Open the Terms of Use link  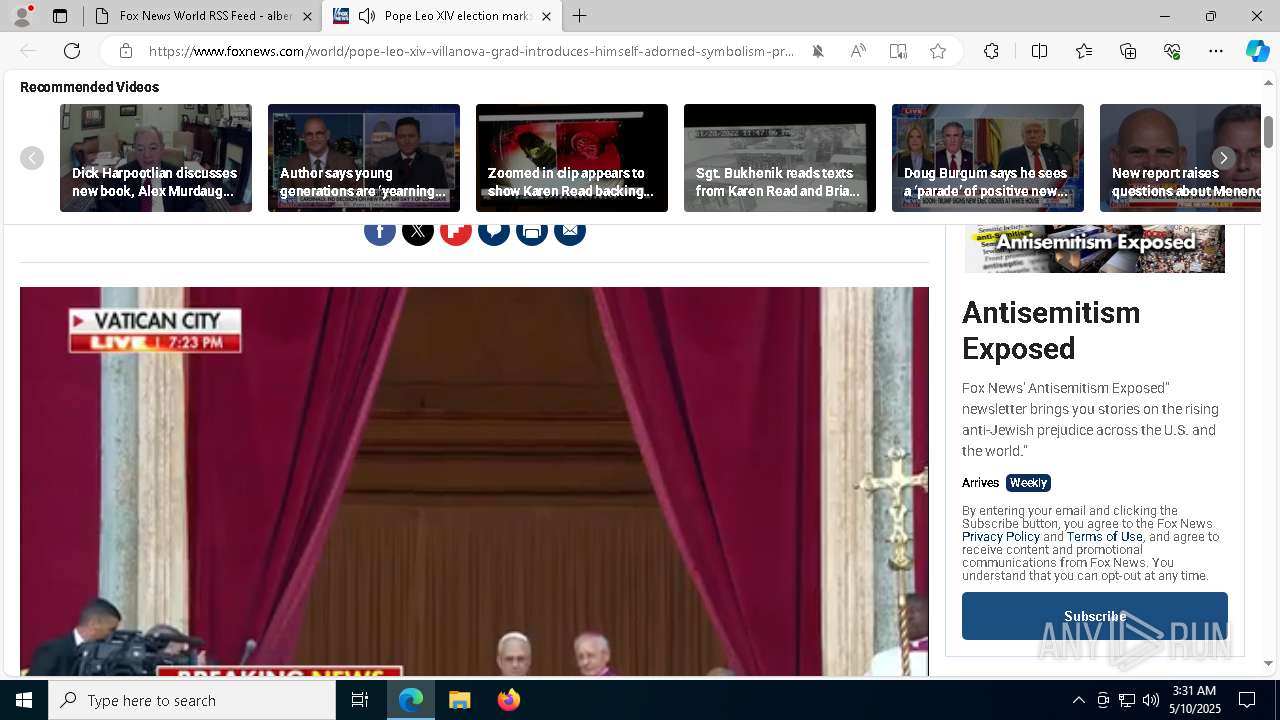[1104, 537]
